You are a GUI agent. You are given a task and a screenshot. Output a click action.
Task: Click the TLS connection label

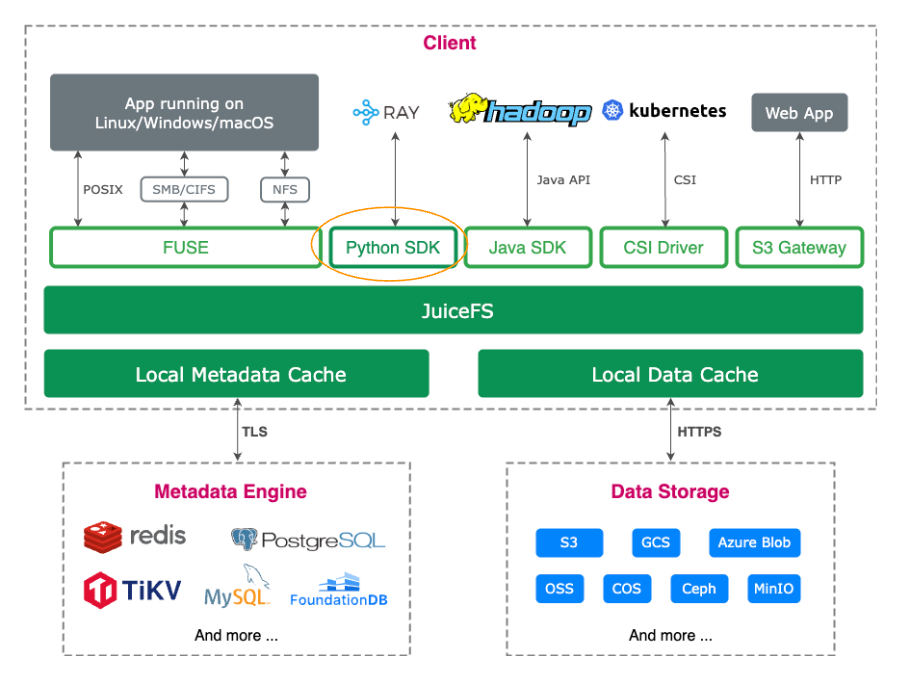(x=254, y=431)
